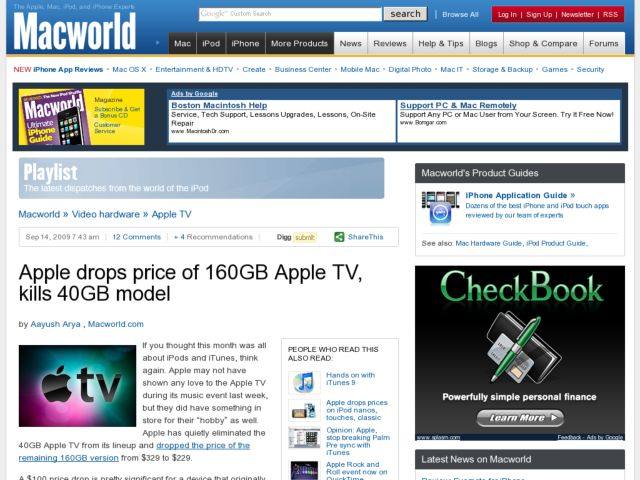Expand the Browse All menu
This screenshot has width=640, height=480.
[460, 14]
